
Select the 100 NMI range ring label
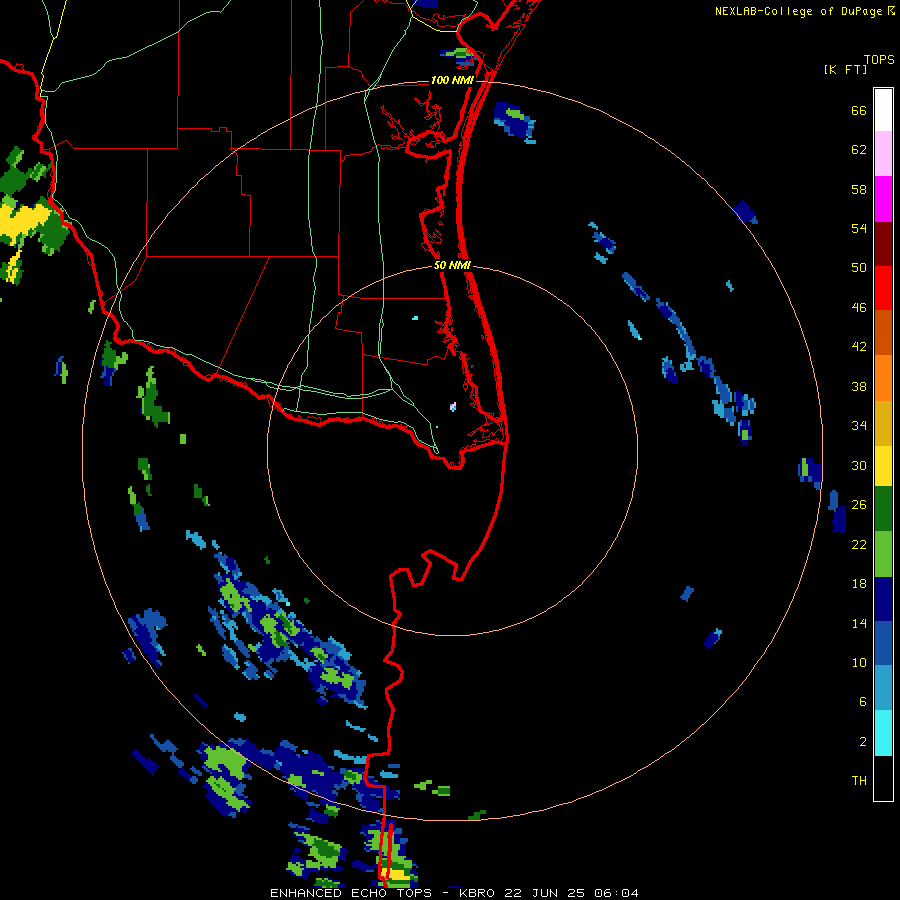[x=452, y=80]
